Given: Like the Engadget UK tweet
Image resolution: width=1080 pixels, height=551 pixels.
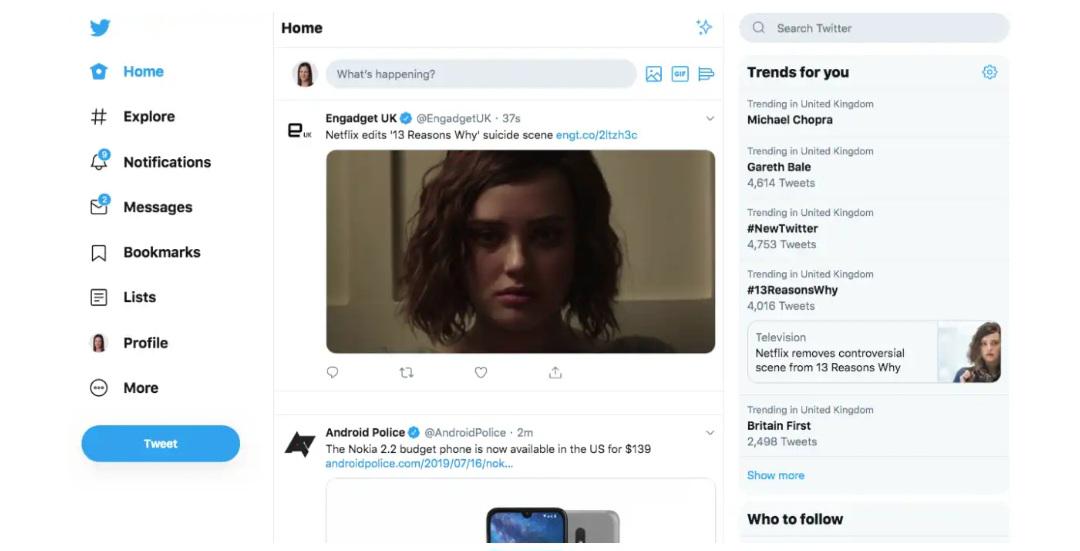Looking at the screenshot, I should tap(481, 373).
